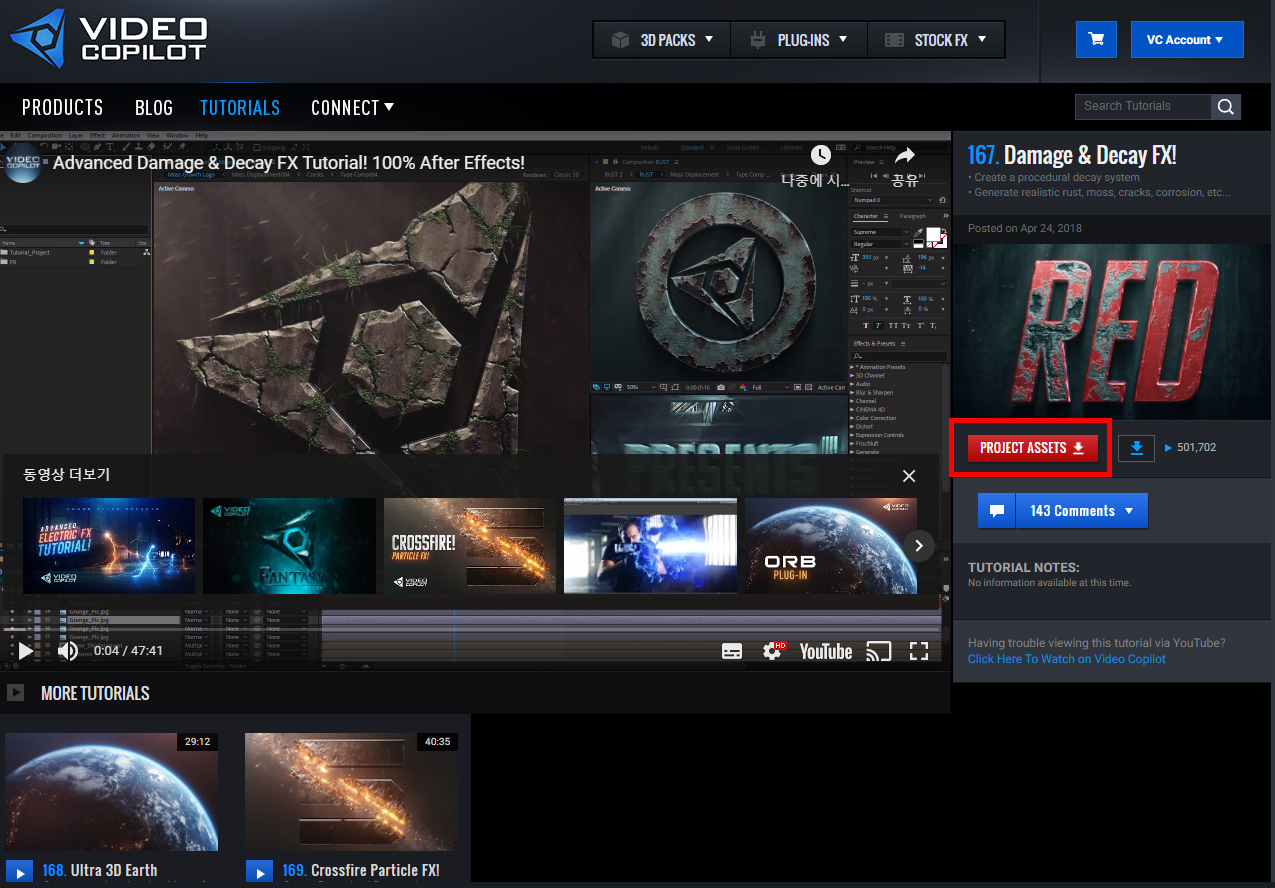1275x888 pixels.
Task: Open video settings gear
Action: tap(773, 651)
